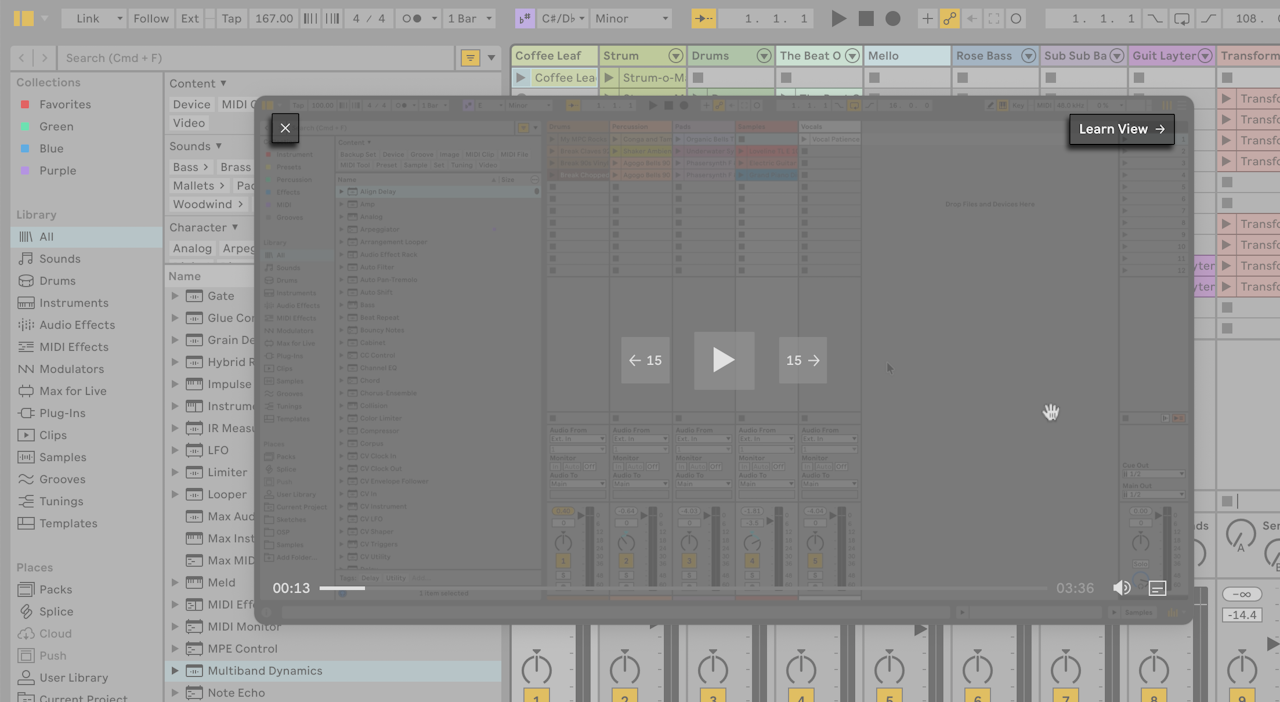The width and height of the screenshot is (1280, 702).
Task: Mute the video with the speaker icon
Action: (x=1122, y=588)
